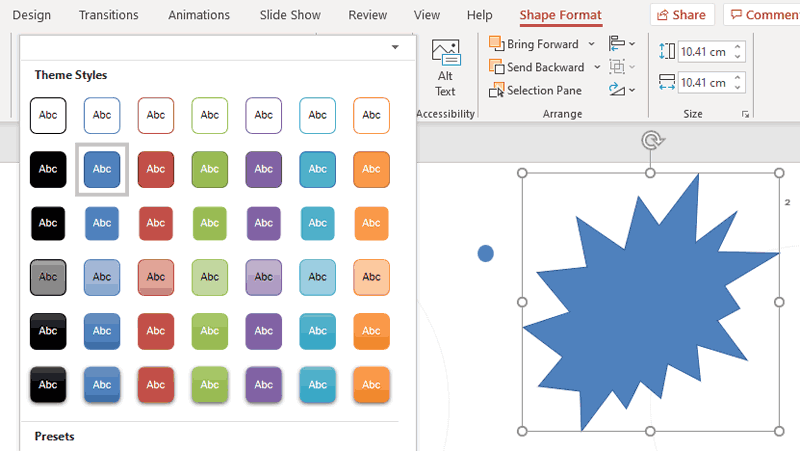Increase the shape height spinner
800x451 pixels.
coord(738,47)
